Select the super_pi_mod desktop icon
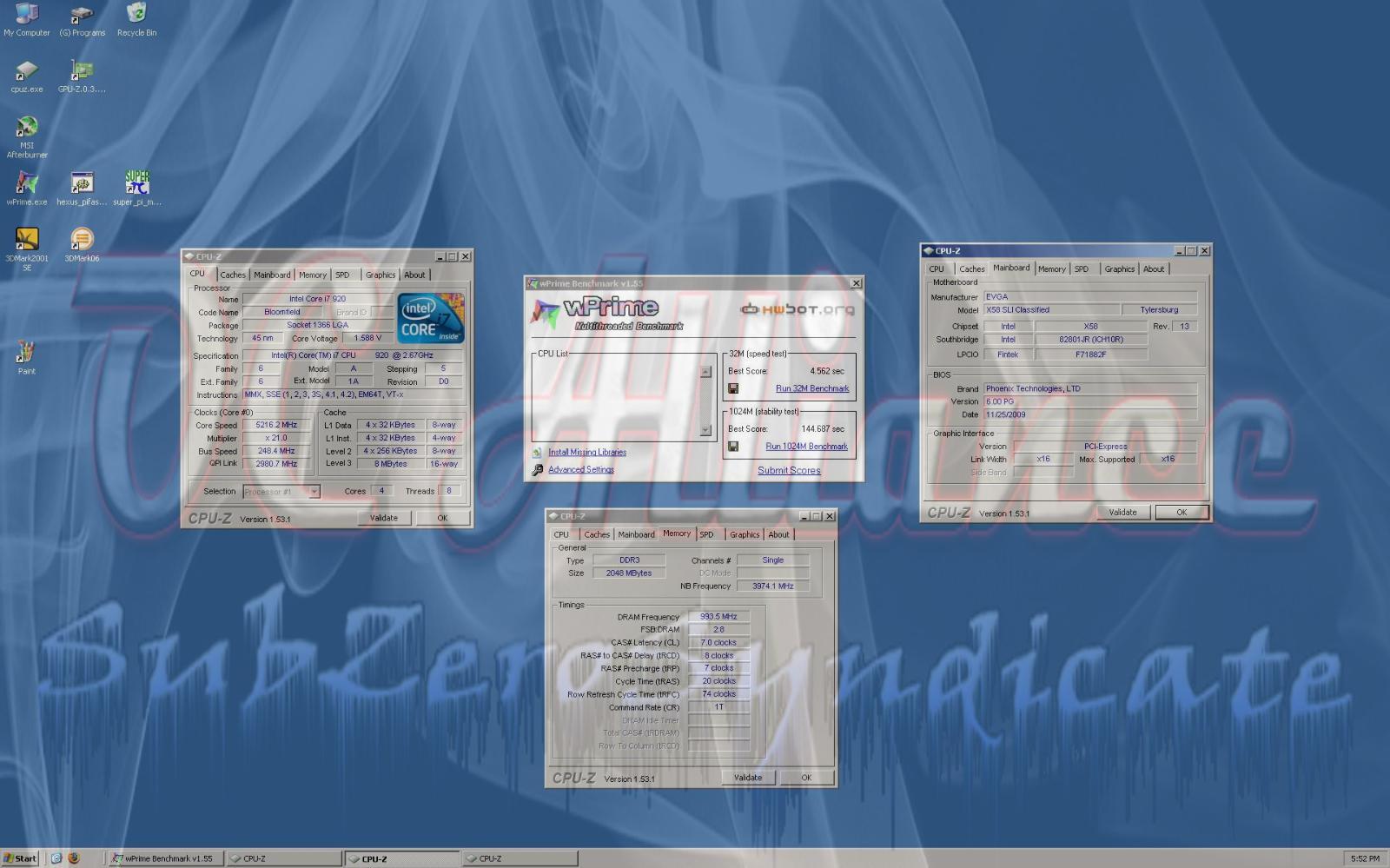The height and width of the screenshot is (868, 1390). pos(137,189)
